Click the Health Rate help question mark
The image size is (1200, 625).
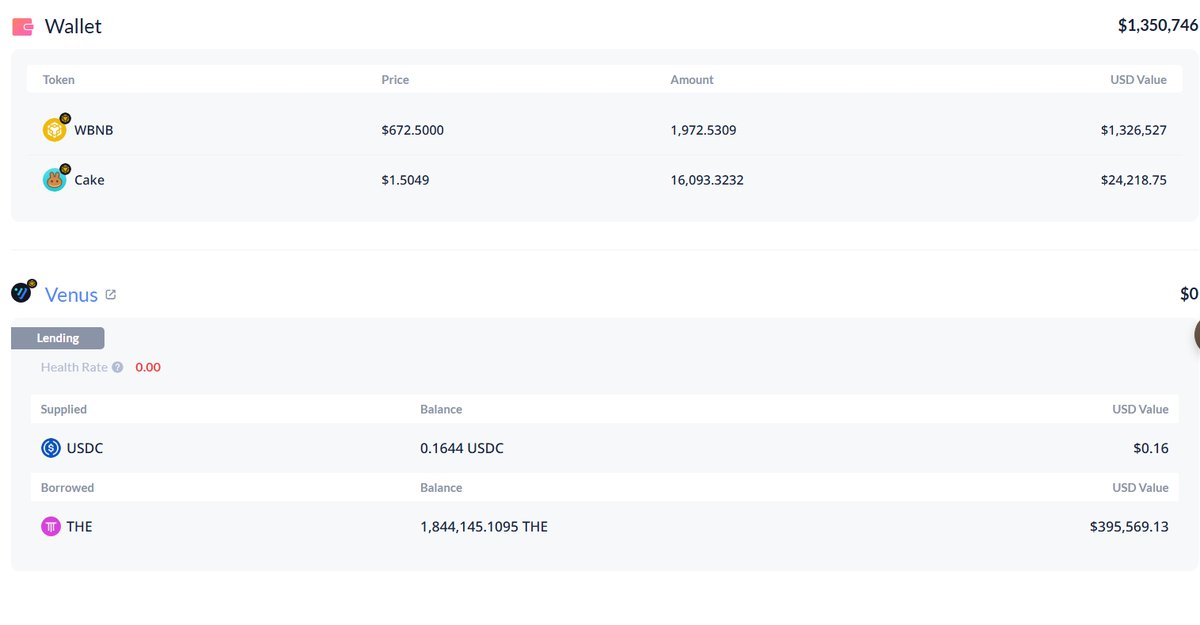click(x=118, y=367)
